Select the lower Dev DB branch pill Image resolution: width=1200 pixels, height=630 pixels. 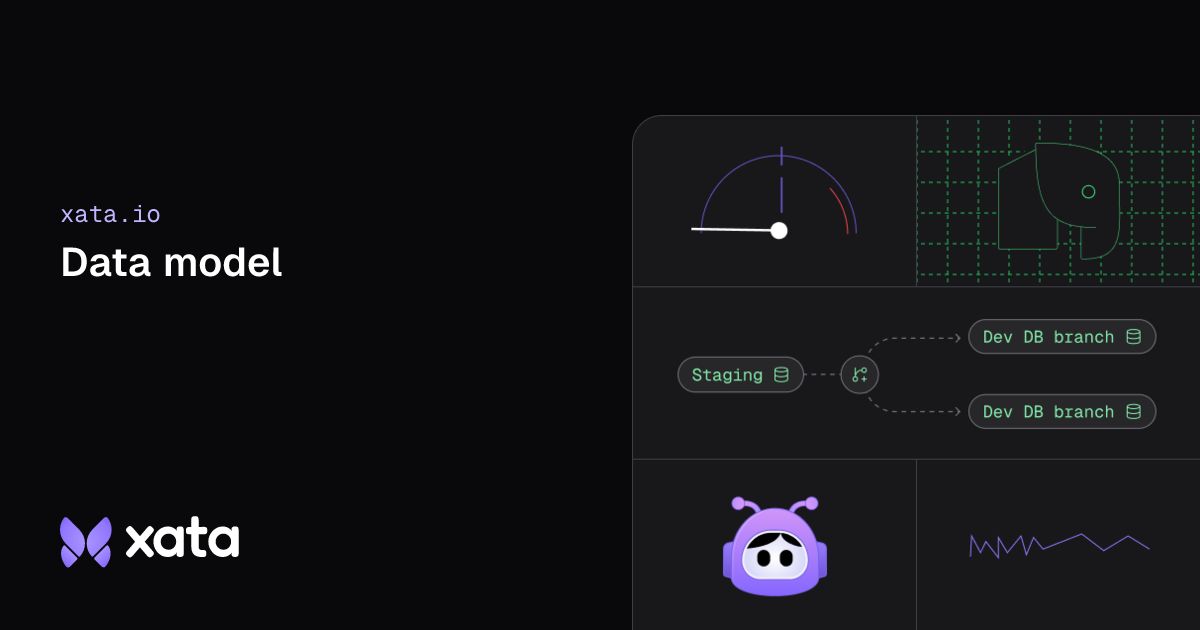pyautogui.click(x=1062, y=412)
